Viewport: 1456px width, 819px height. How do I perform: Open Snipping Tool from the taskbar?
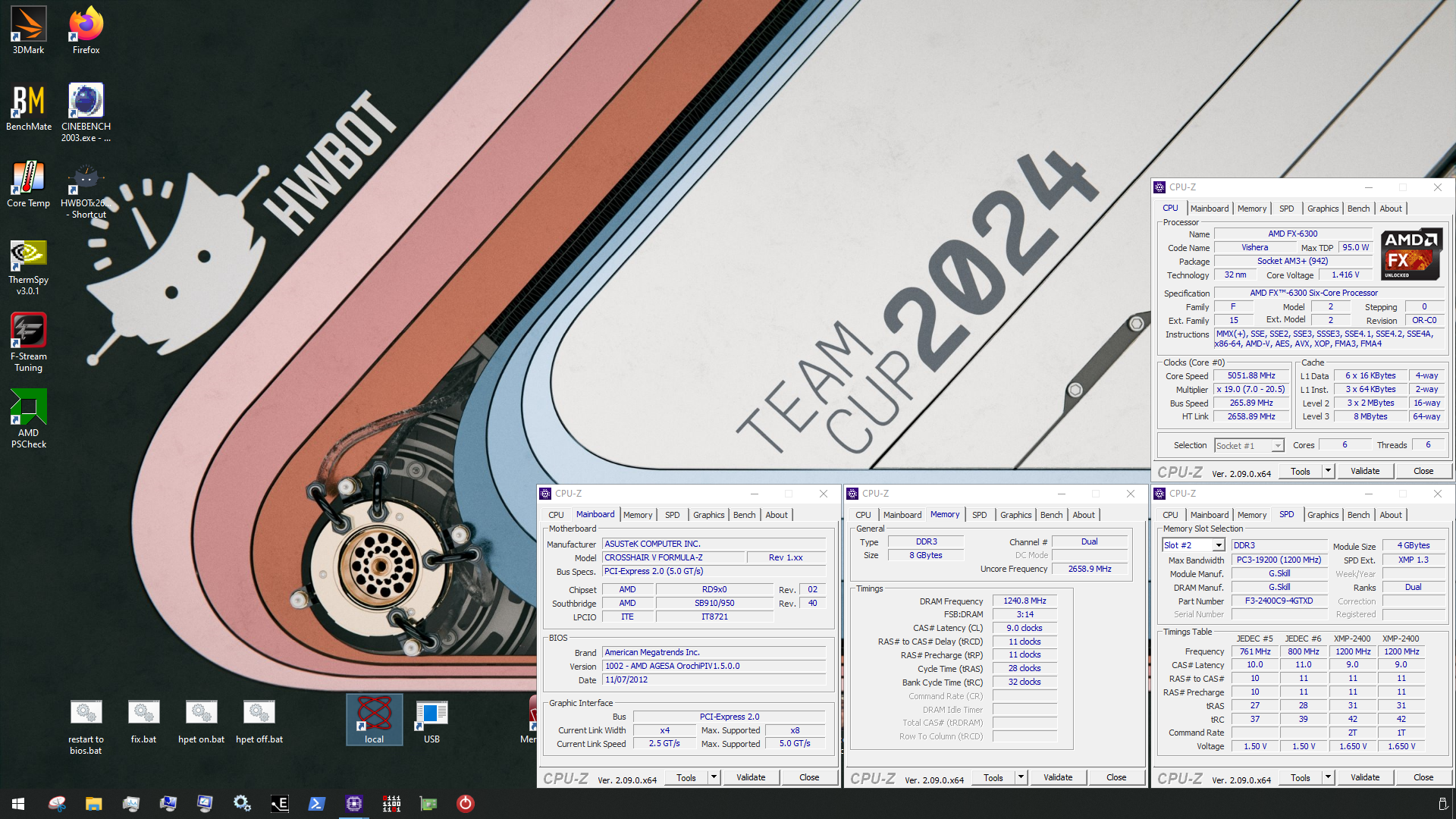[x=57, y=803]
